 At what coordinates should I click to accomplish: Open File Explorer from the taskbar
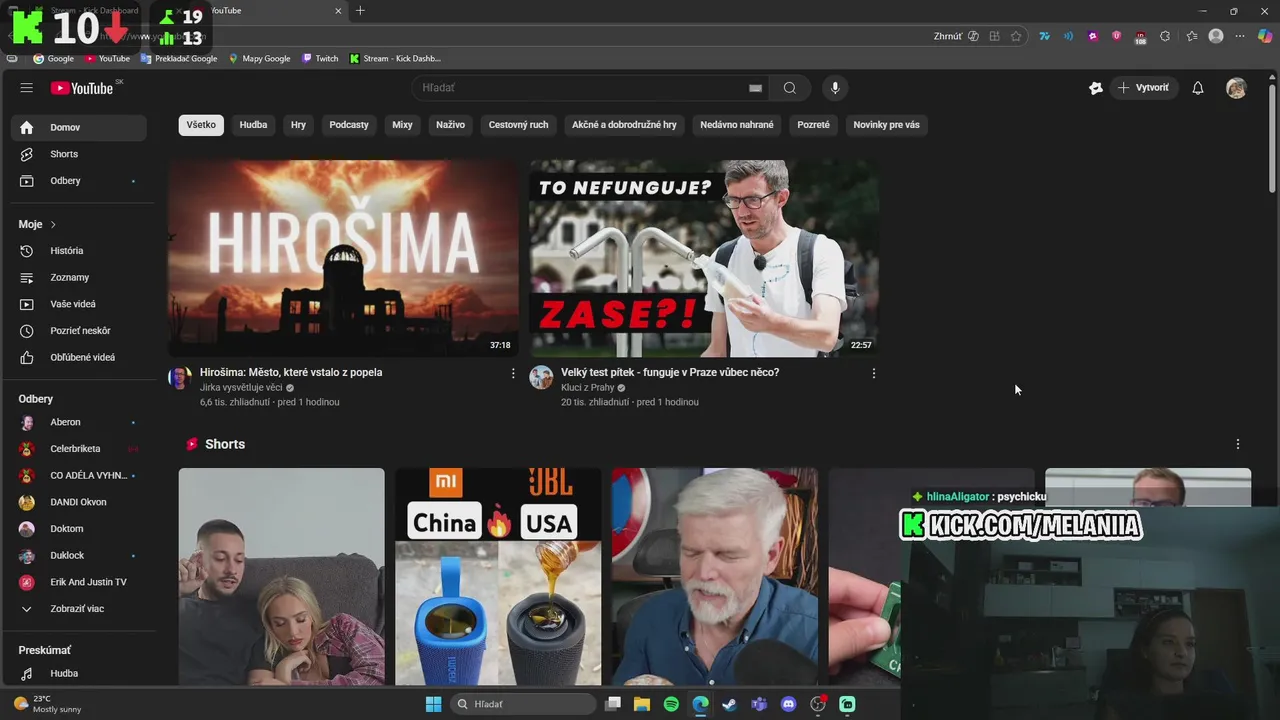642,704
